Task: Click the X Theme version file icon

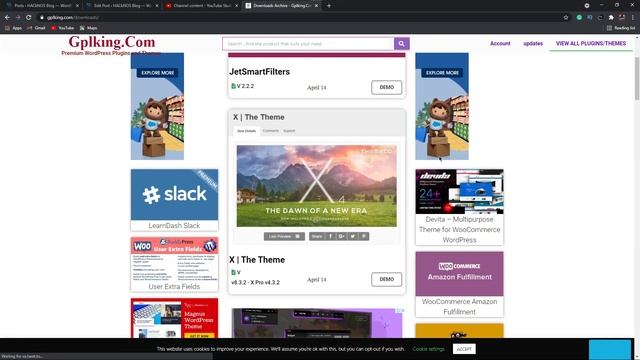Action: coord(233,272)
